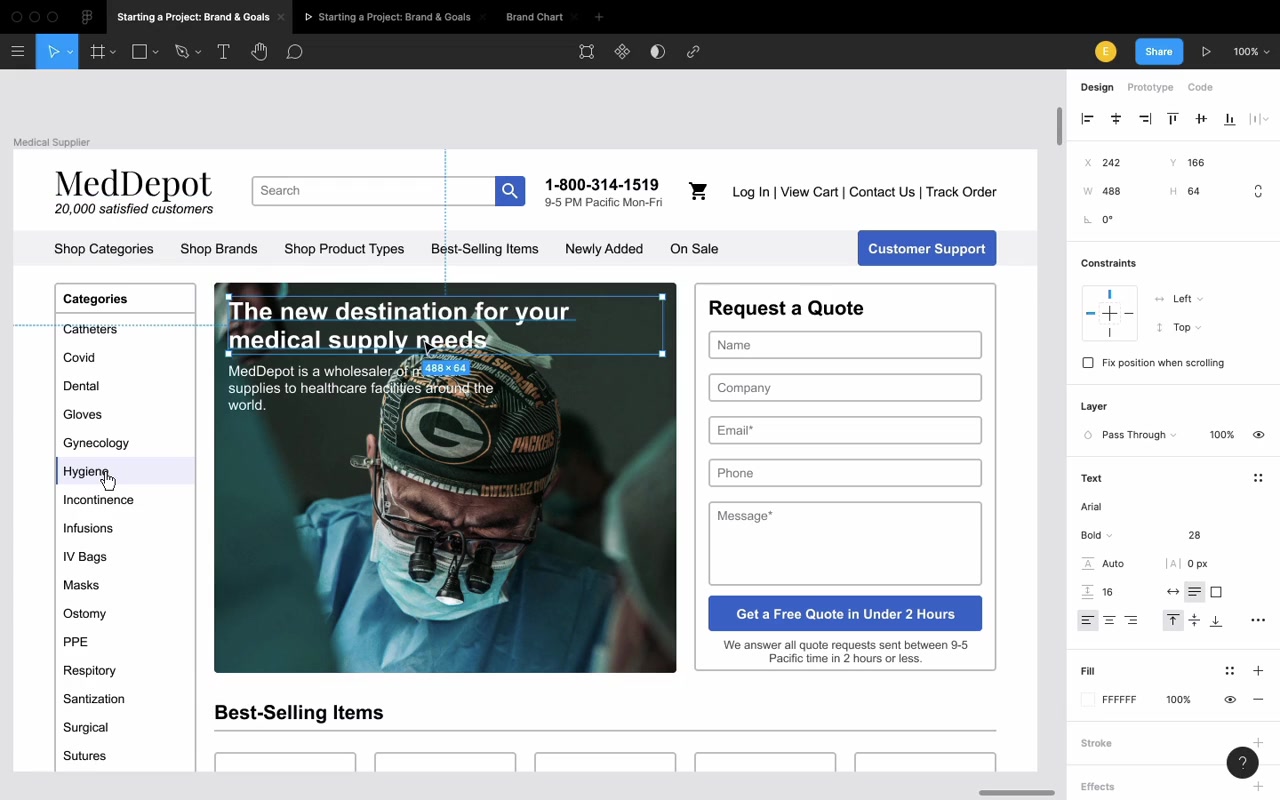1280x800 pixels.
Task: Click align horizontal centers icon
Action: coord(1116,119)
